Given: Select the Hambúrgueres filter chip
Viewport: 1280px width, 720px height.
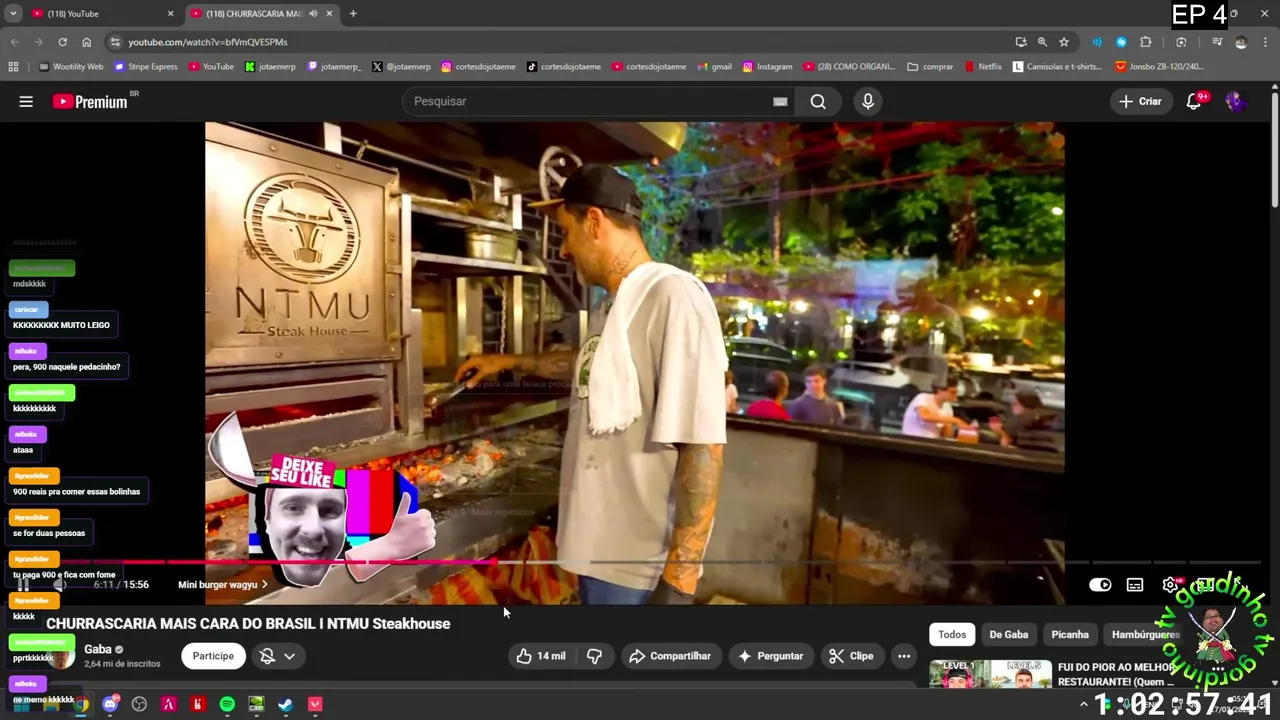Looking at the screenshot, I should (1146, 635).
